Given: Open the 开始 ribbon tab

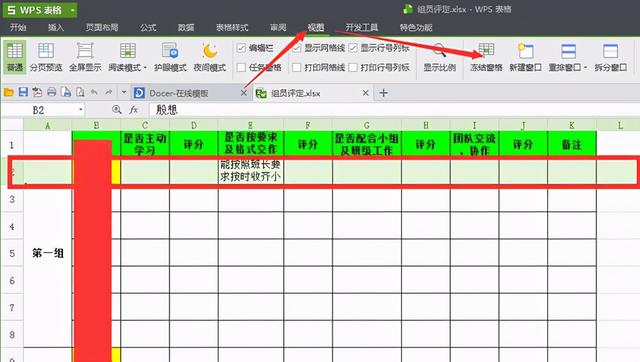Looking at the screenshot, I should point(18,27).
